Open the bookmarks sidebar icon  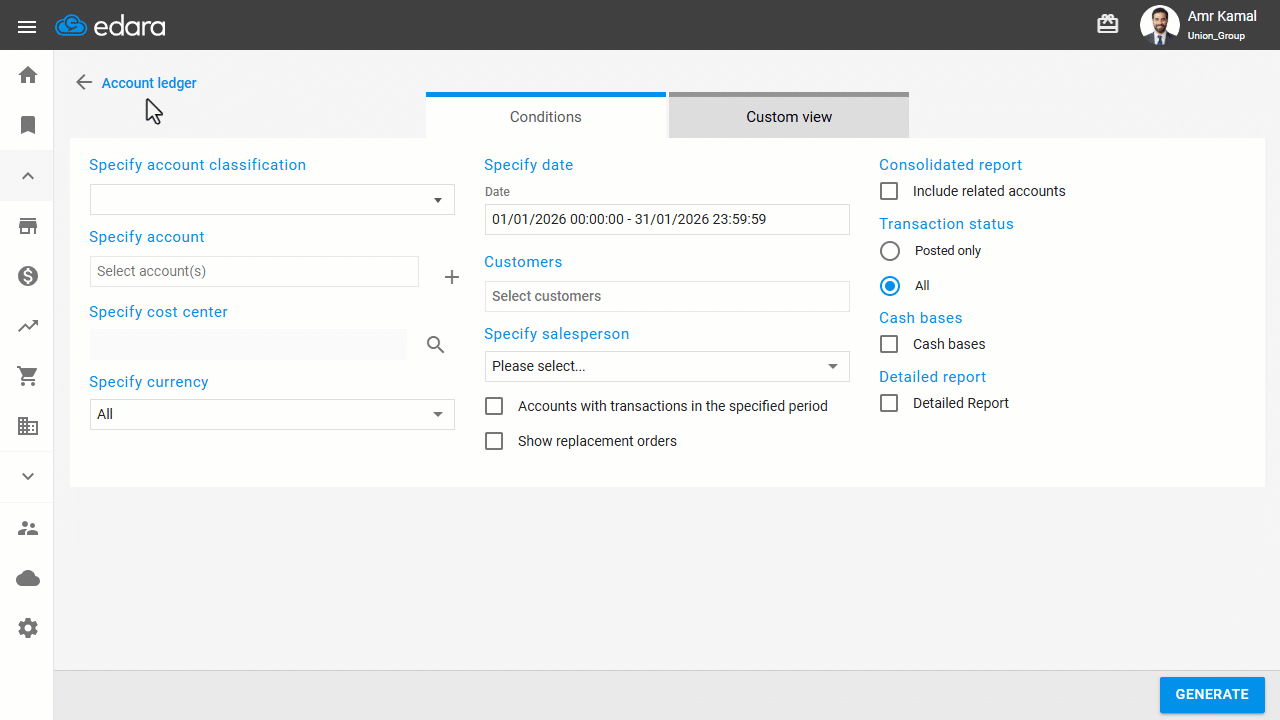[x=28, y=125]
